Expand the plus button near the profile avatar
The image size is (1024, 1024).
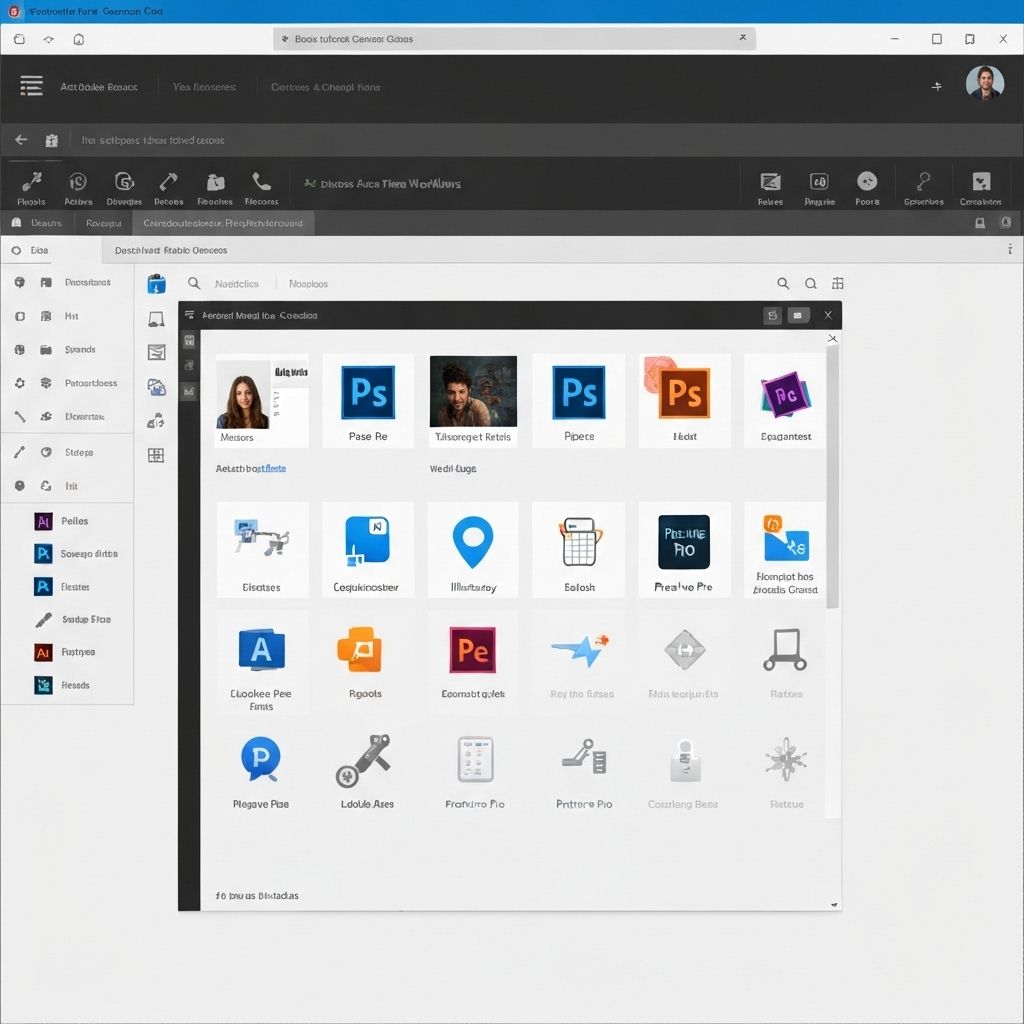tap(937, 86)
